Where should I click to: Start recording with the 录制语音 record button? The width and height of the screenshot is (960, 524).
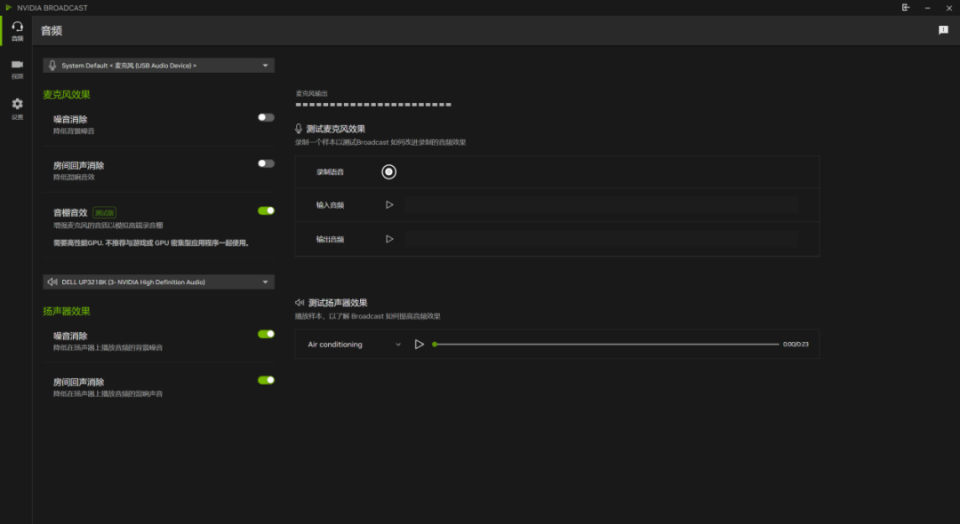(x=389, y=172)
